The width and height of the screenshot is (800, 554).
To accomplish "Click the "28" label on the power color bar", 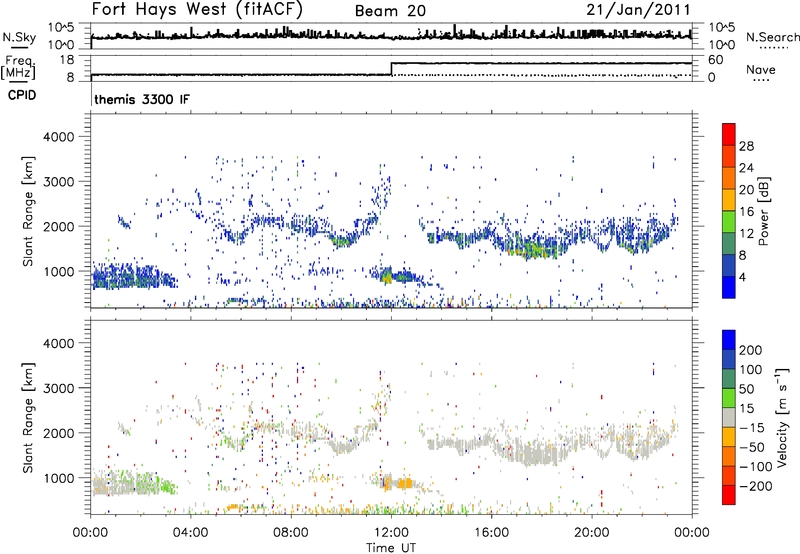I will tap(746, 146).
